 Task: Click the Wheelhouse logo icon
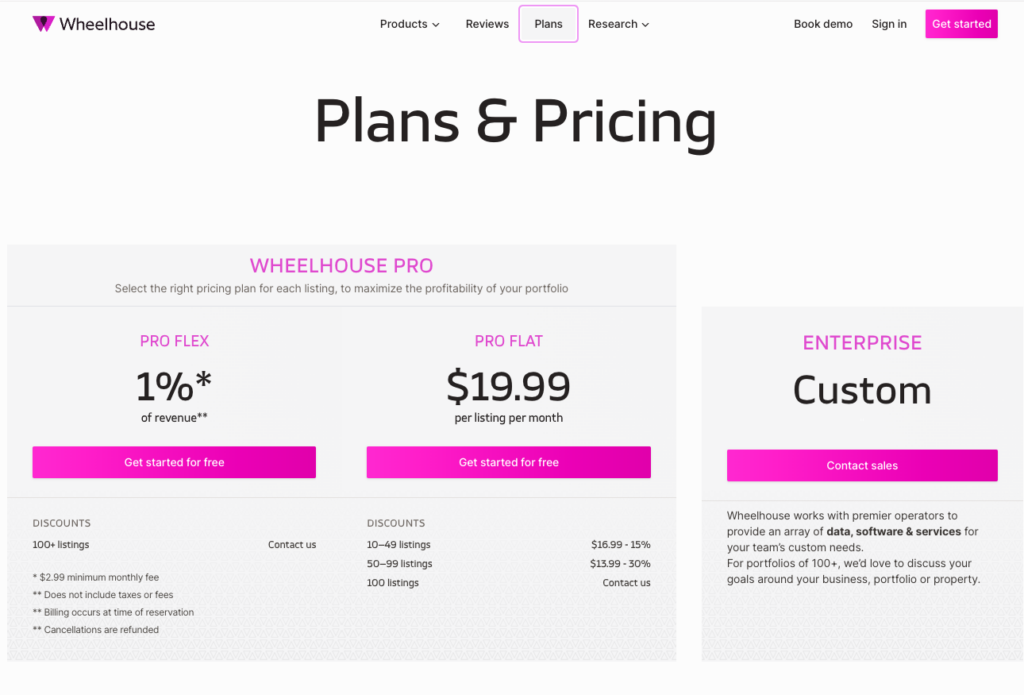click(43, 24)
